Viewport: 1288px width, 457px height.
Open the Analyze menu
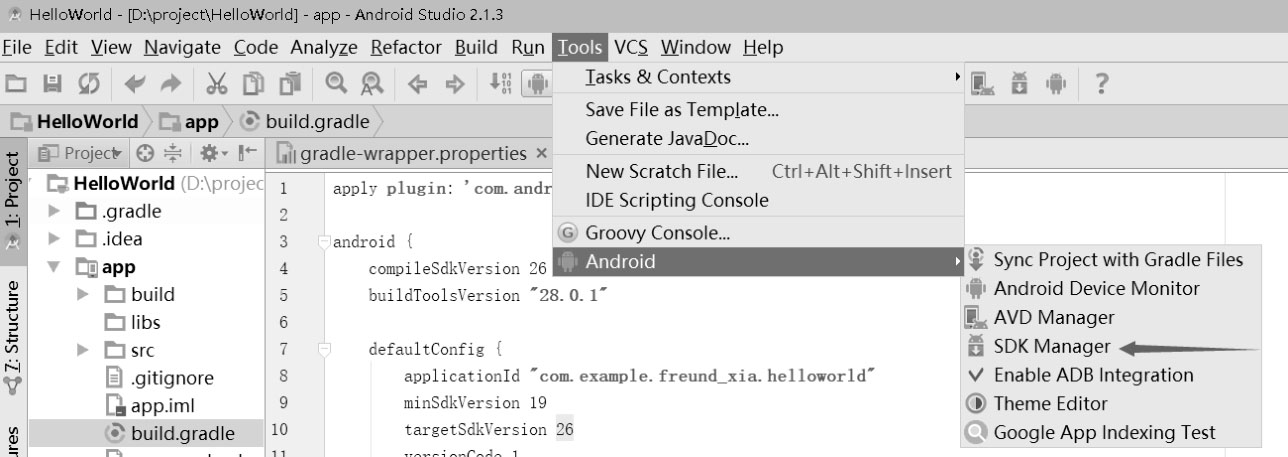[x=324, y=47]
